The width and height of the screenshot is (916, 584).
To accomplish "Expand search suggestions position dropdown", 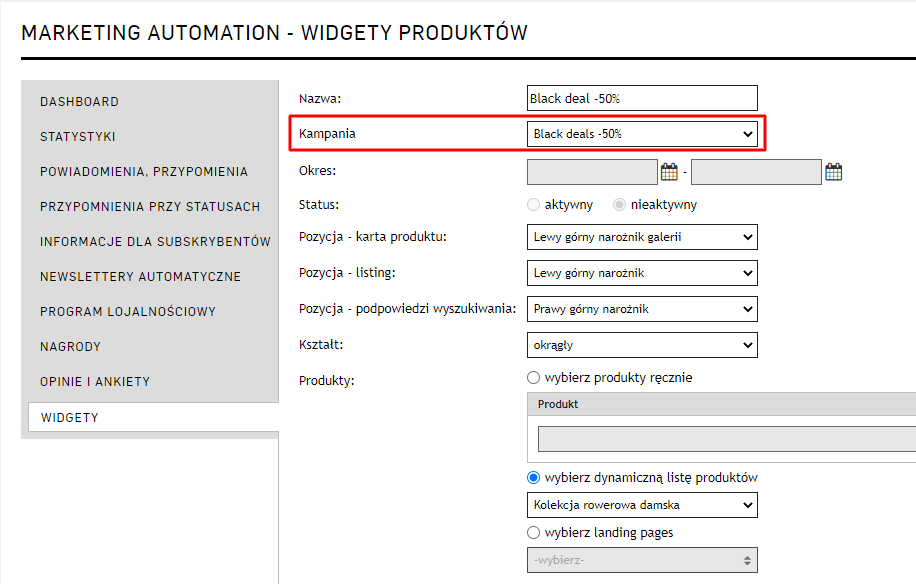I will (x=642, y=309).
